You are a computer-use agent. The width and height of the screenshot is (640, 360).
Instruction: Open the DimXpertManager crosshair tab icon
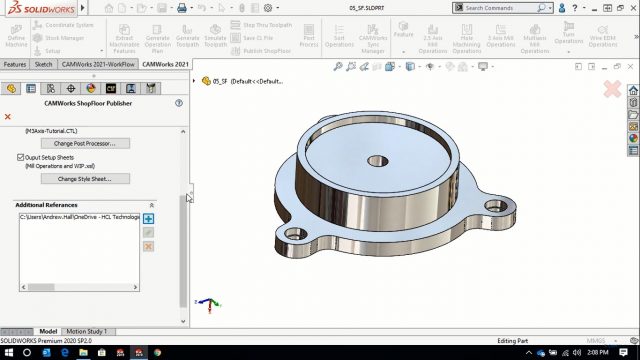(x=71, y=89)
